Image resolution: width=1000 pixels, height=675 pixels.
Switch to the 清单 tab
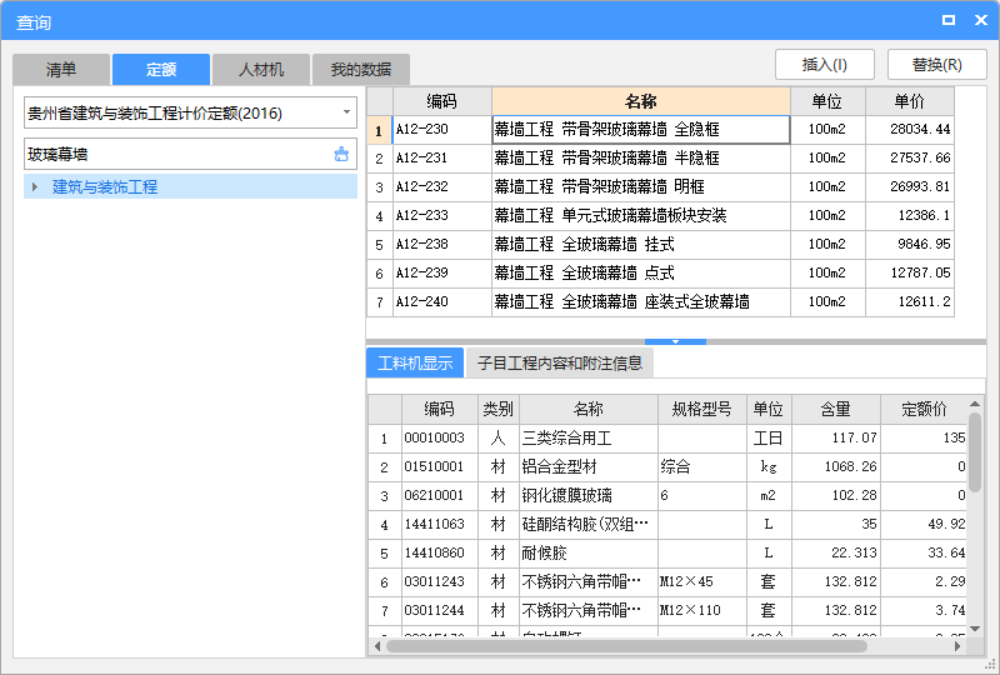click(x=61, y=69)
